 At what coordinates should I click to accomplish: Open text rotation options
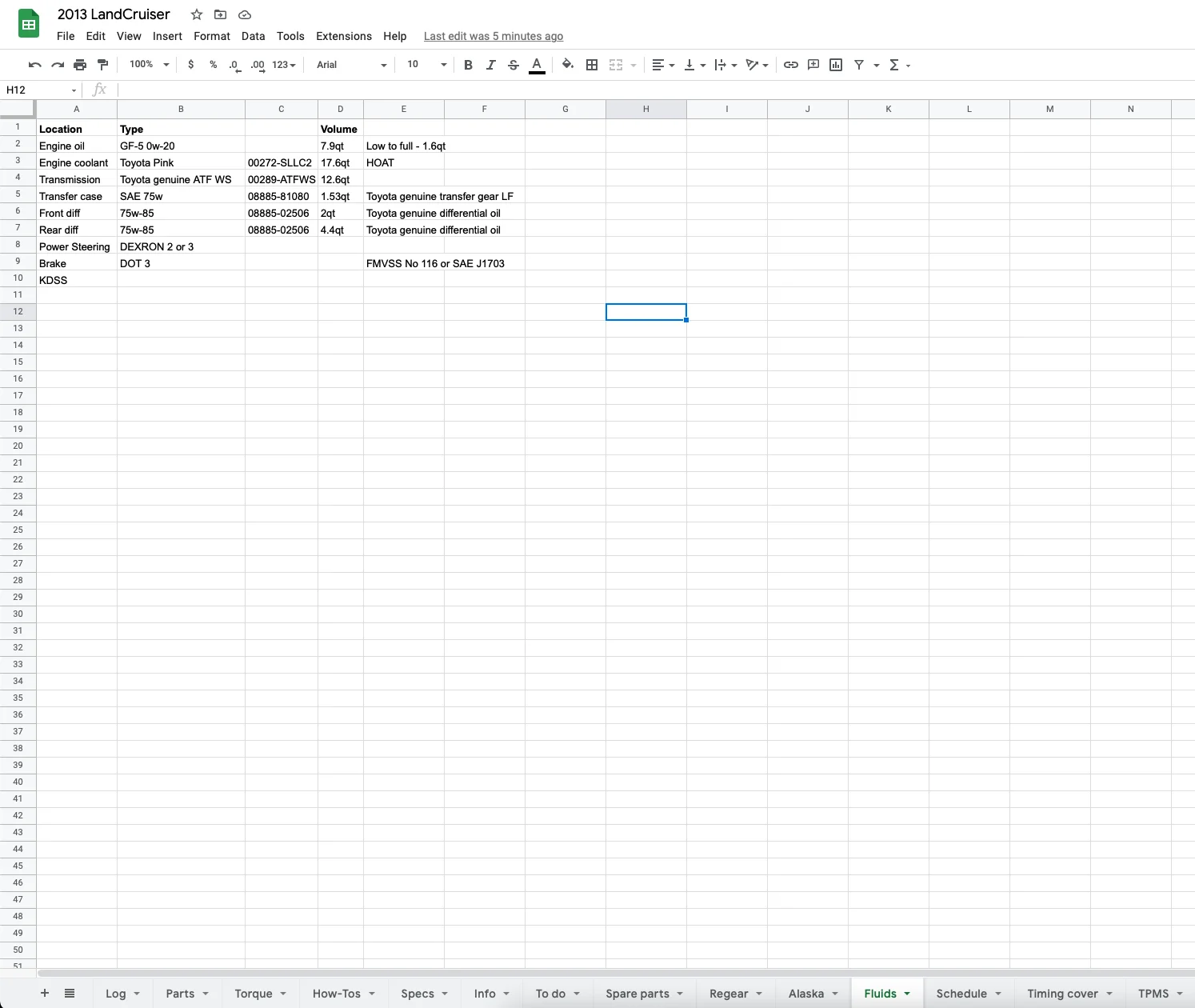coord(757,65)
